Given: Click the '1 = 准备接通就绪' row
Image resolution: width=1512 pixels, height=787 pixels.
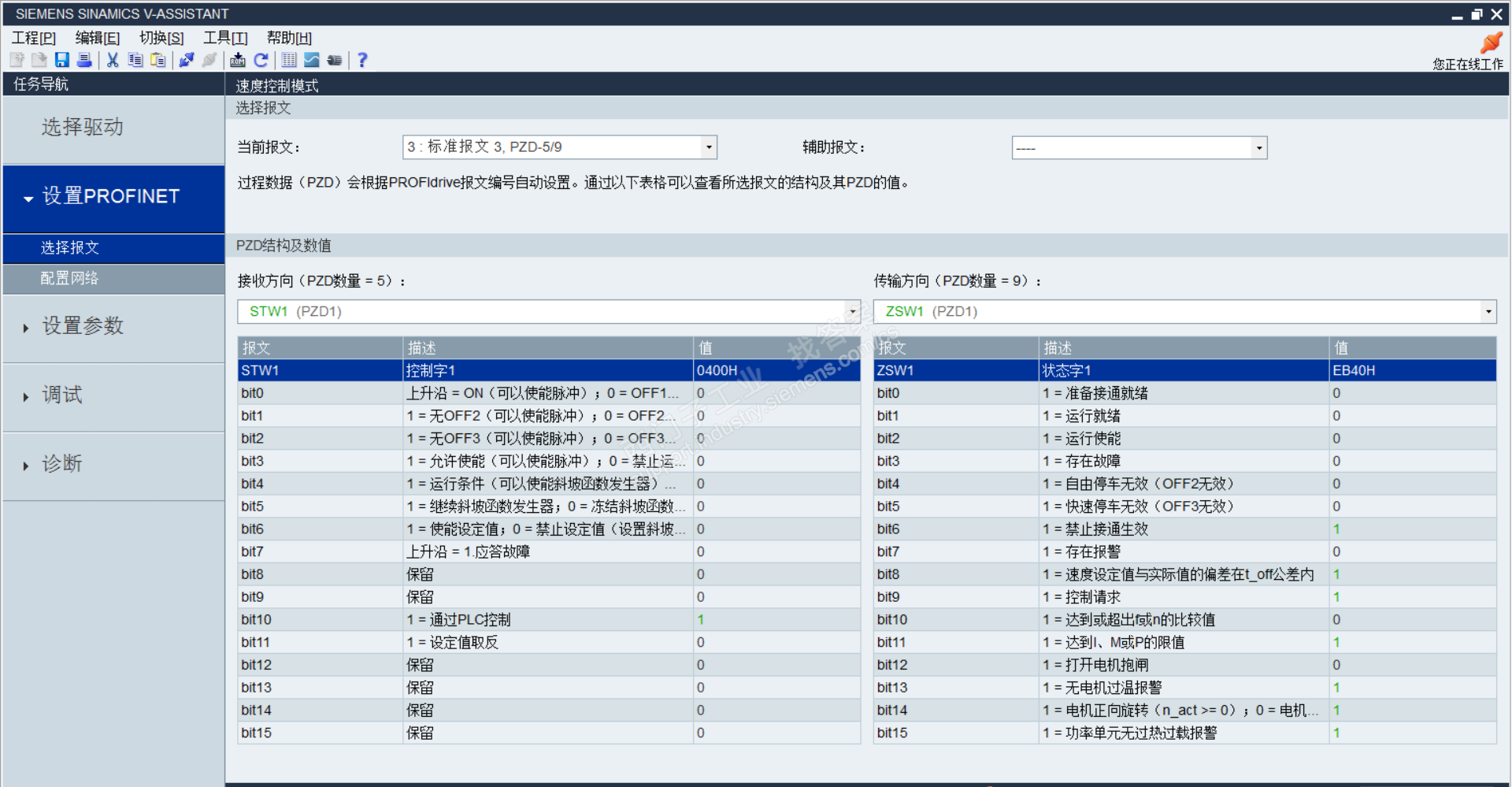Looking at the screenshot, I should [1185, 393].
